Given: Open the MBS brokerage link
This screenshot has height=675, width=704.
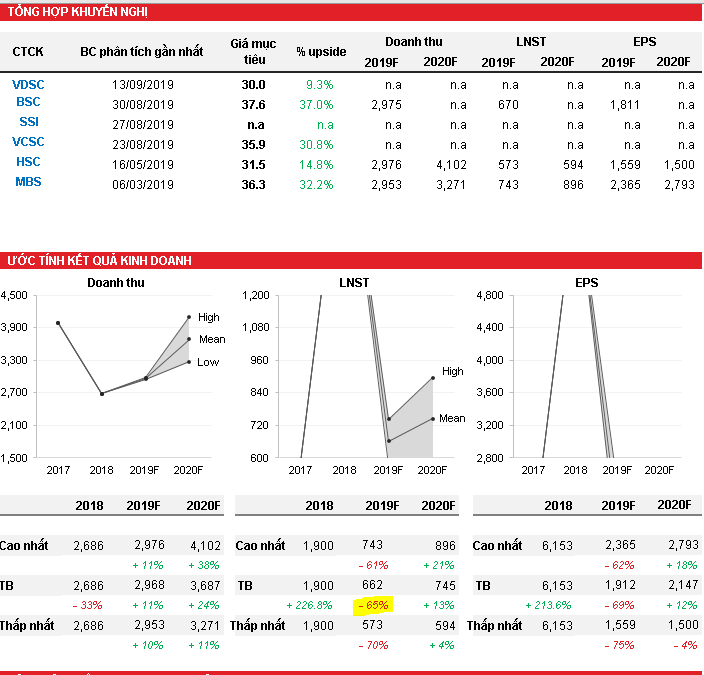Looking at the screenshot, I should coord(28,182).
